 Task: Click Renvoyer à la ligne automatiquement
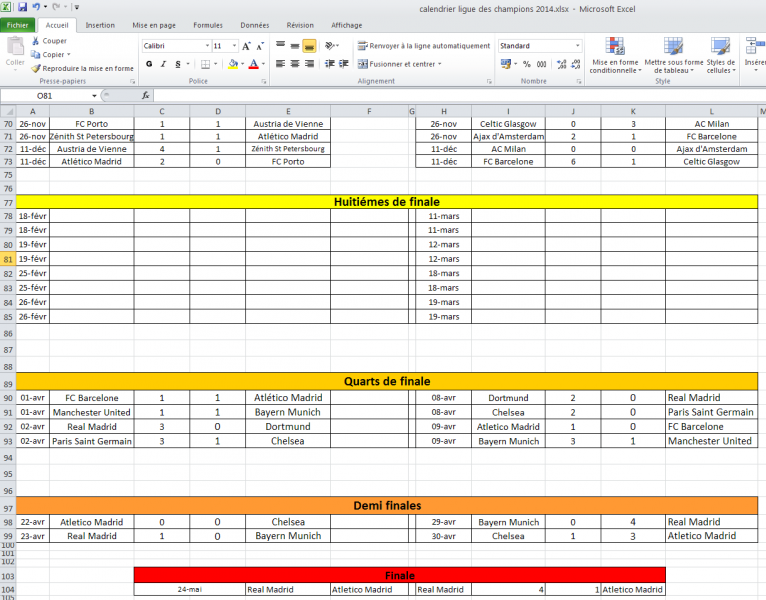tap(424, 46)
